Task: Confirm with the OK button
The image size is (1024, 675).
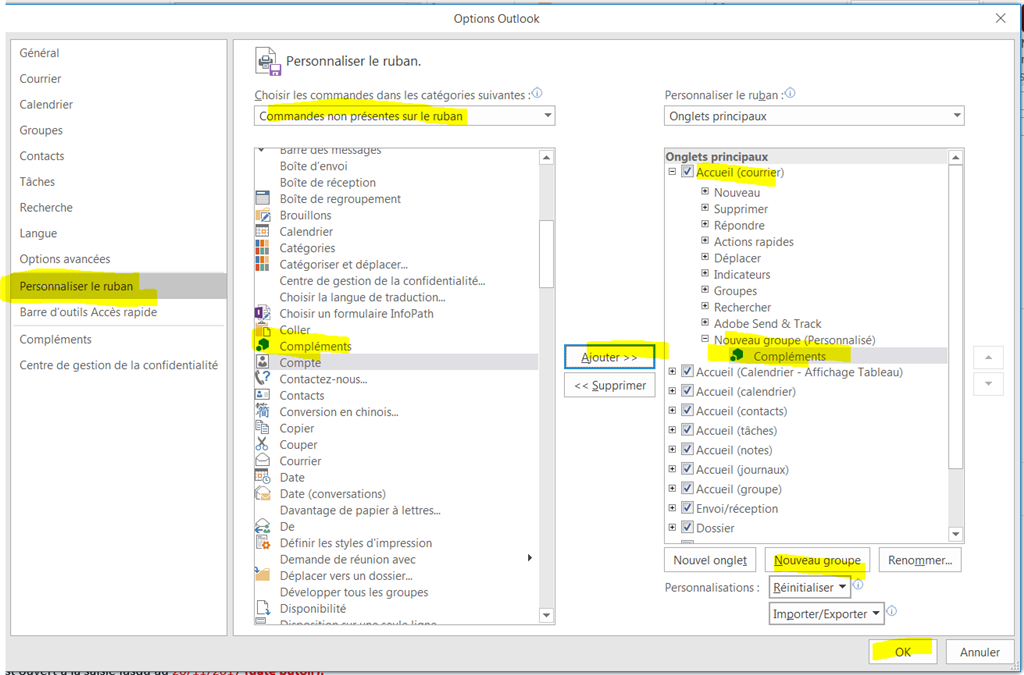Action: pyautogui.click(x=903, y=651)
